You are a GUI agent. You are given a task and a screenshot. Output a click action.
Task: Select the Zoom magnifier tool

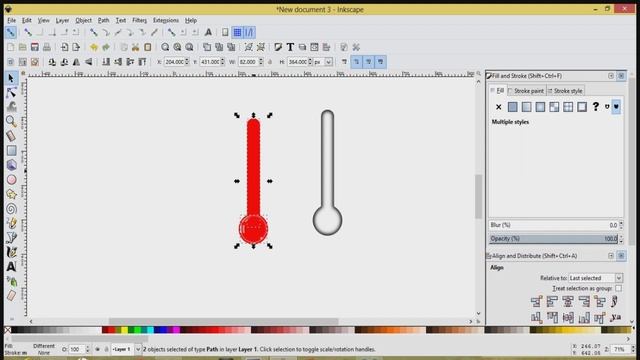point(11,121)
